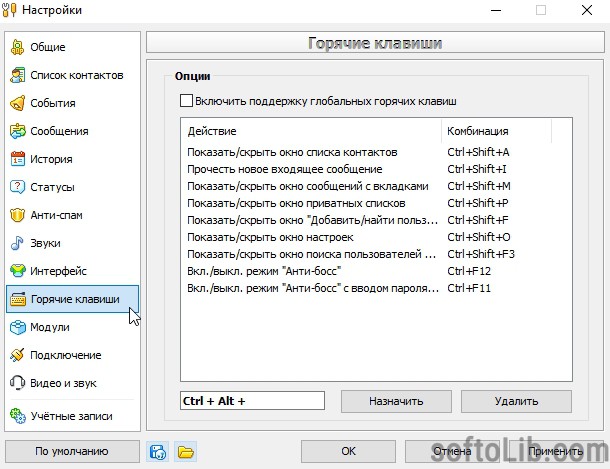Open the Общие settings section
610x469 pixels.
click(72, 47)
